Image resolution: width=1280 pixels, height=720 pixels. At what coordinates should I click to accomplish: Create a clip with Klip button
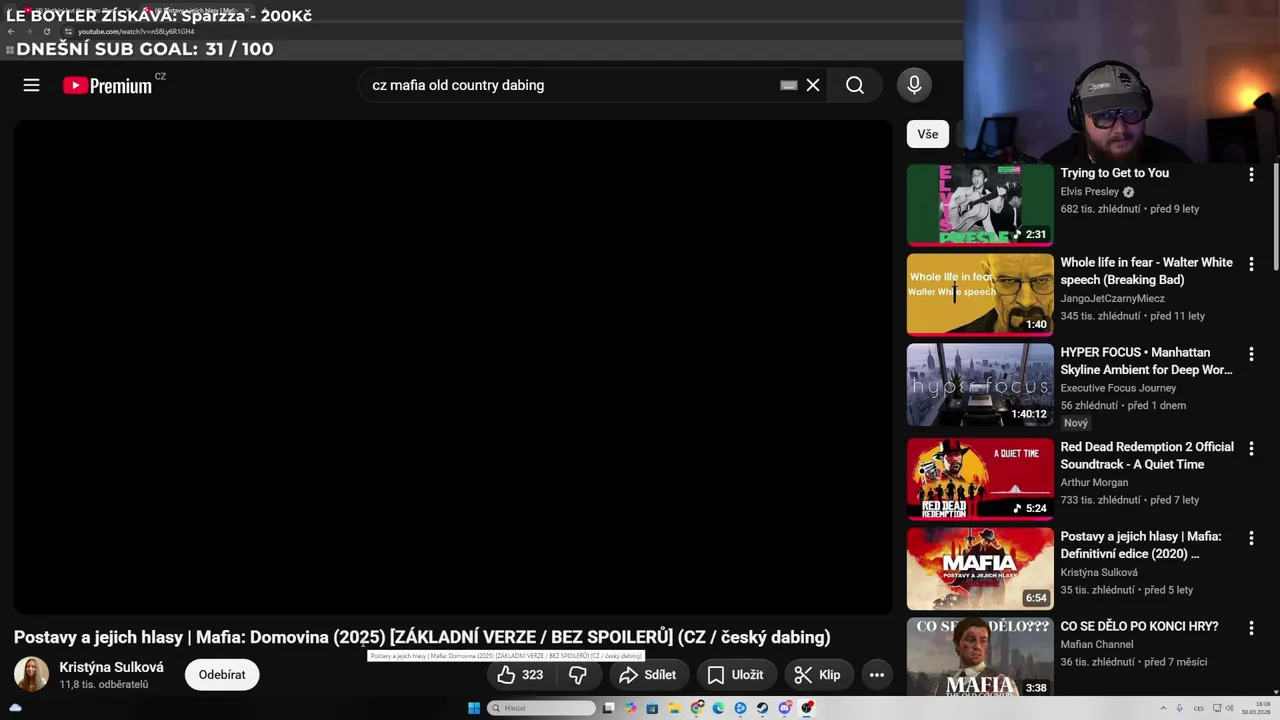click(x=818, y=675)
